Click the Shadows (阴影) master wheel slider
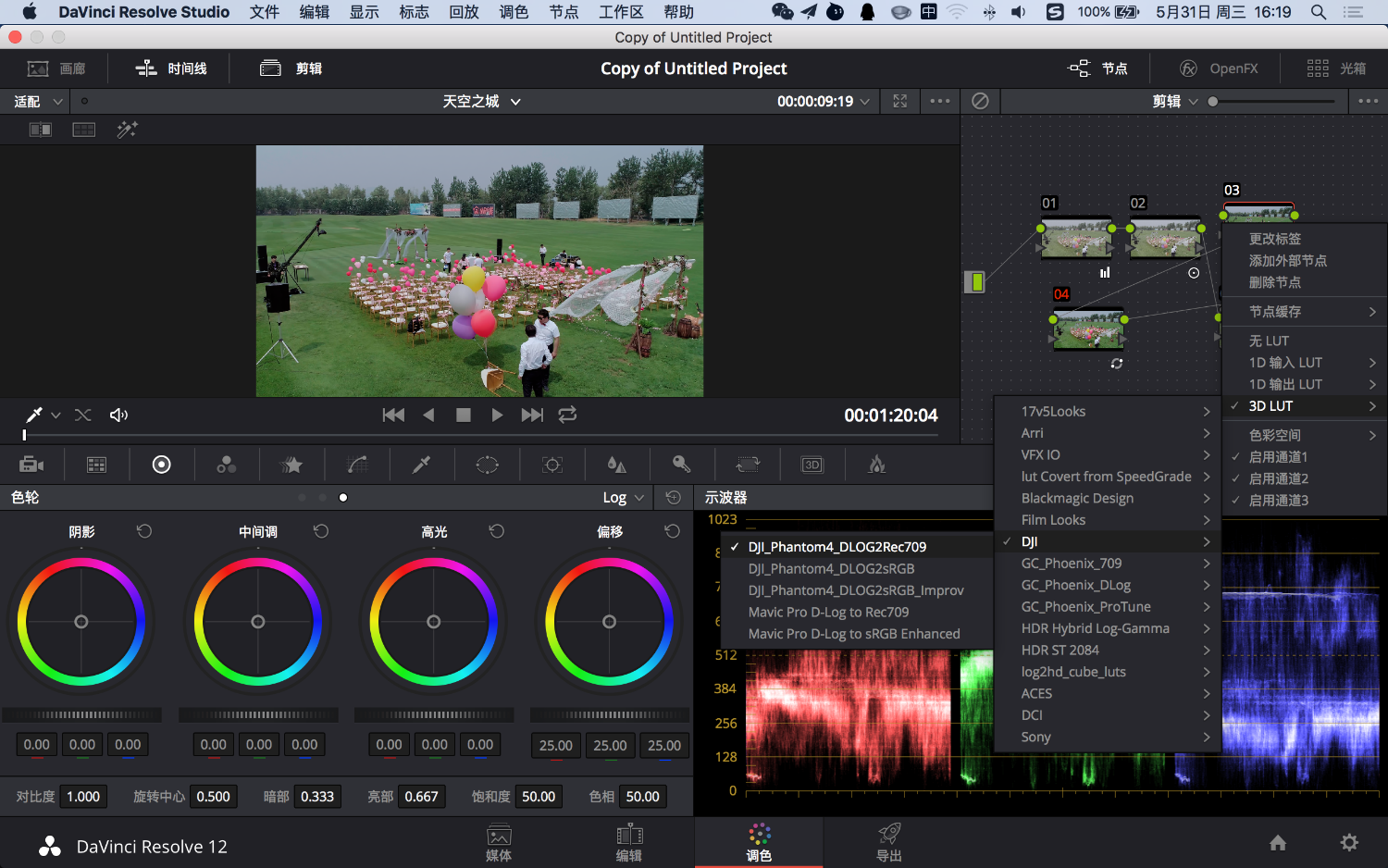This screenshot has height=868, width=1388. click(81, 714)
